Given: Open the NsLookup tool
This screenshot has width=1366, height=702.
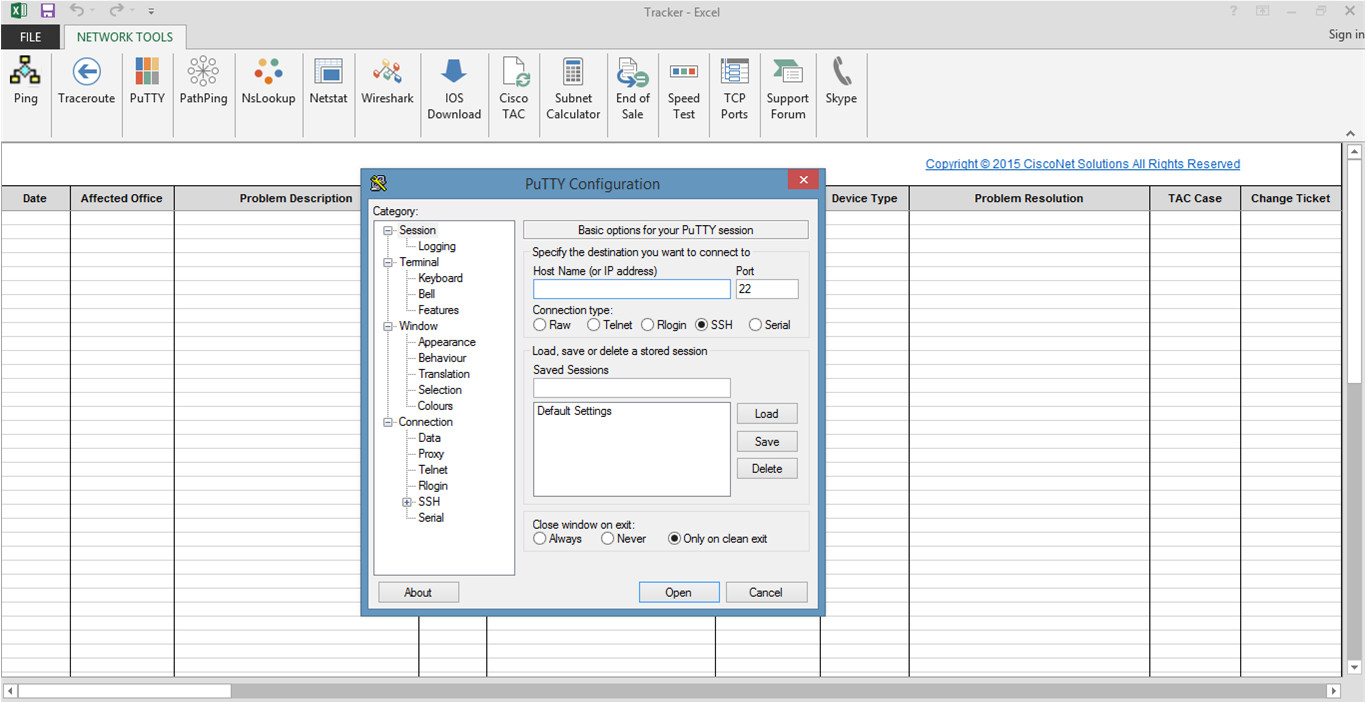Looking at the screenshot, I should (268, 81).
